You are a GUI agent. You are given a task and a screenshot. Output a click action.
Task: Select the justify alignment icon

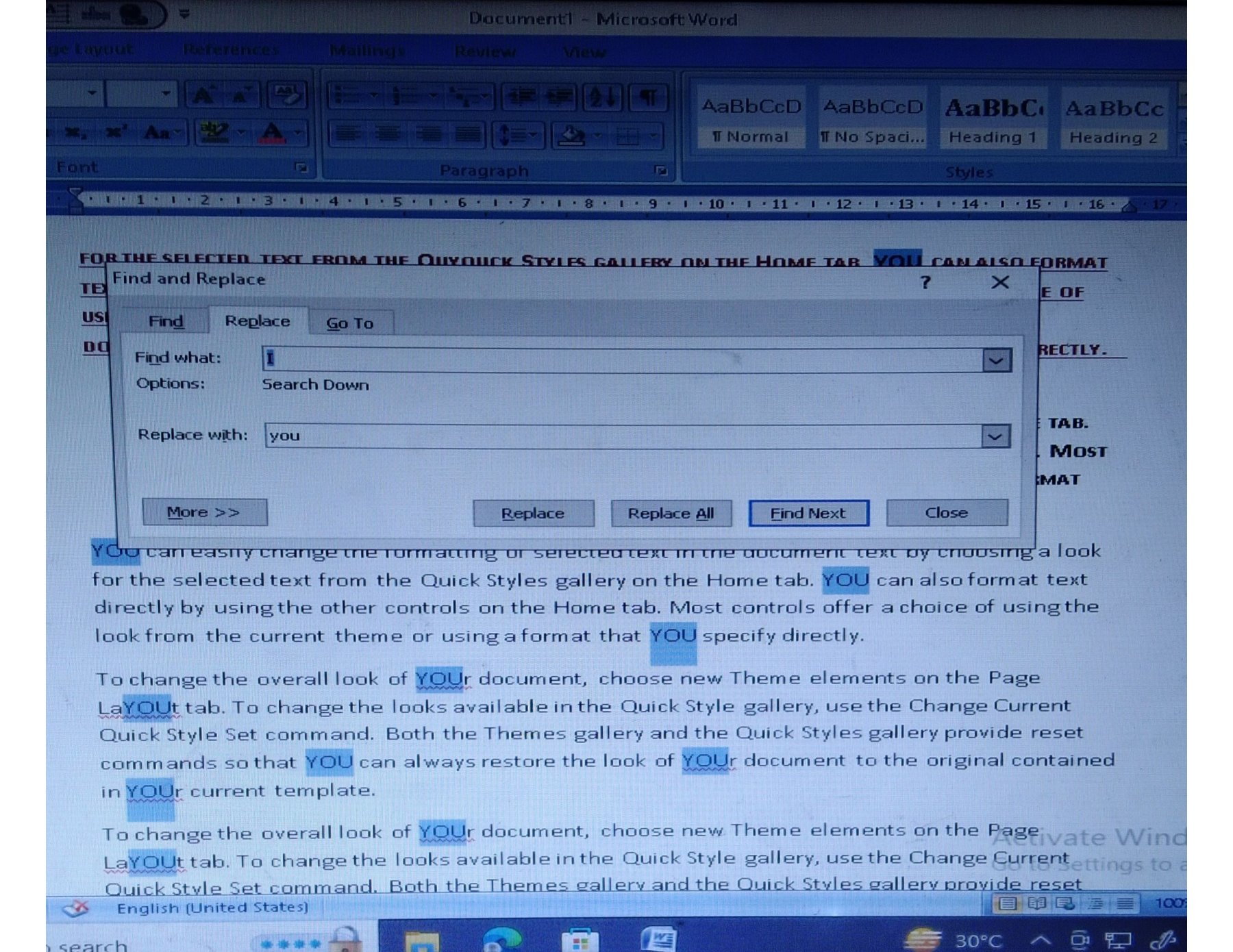point(468,134)
